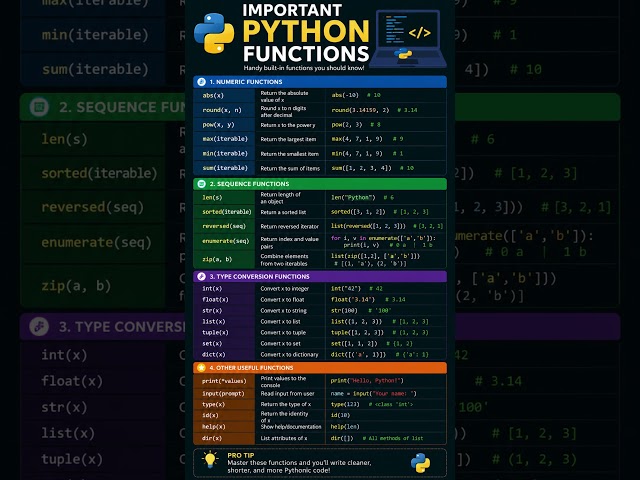
Task: Click the 'print(*values)' function cell
Action: (x=224, y=381)
